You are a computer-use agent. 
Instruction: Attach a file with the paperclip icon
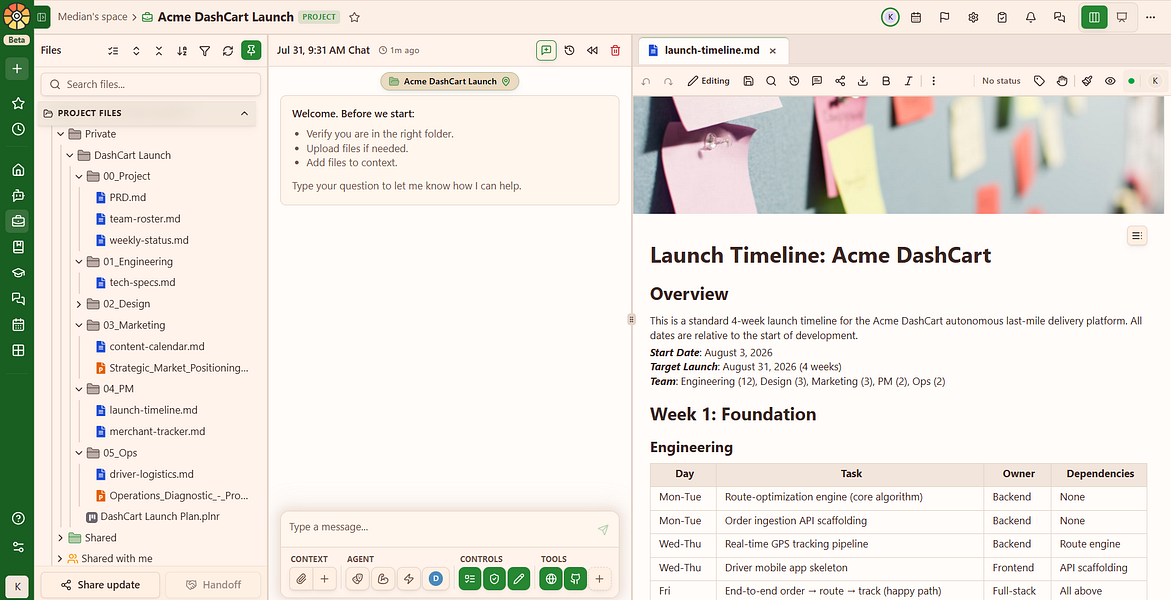(x=301, y=578)
